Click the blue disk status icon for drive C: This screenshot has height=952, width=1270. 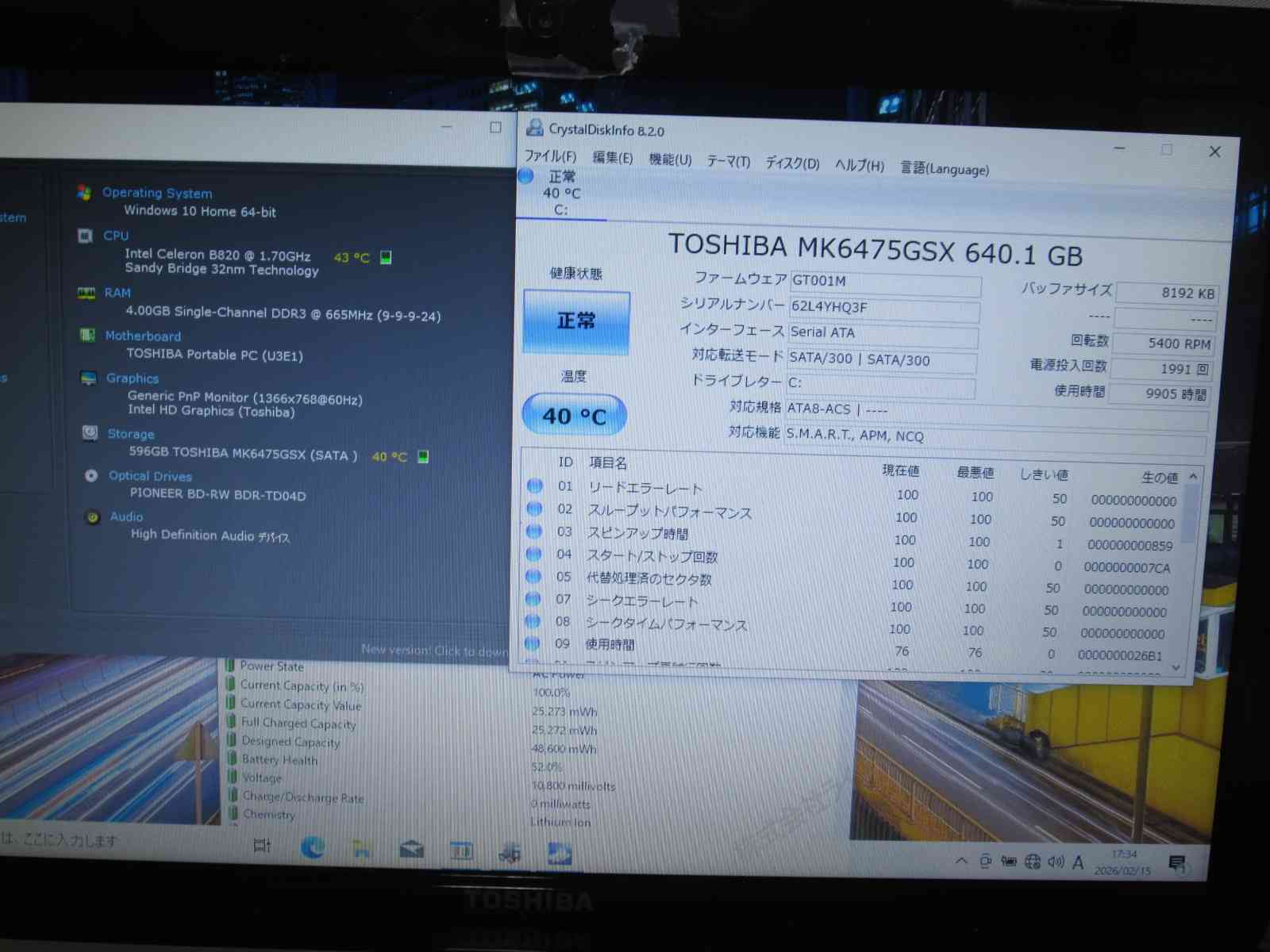tap(525, 176)
